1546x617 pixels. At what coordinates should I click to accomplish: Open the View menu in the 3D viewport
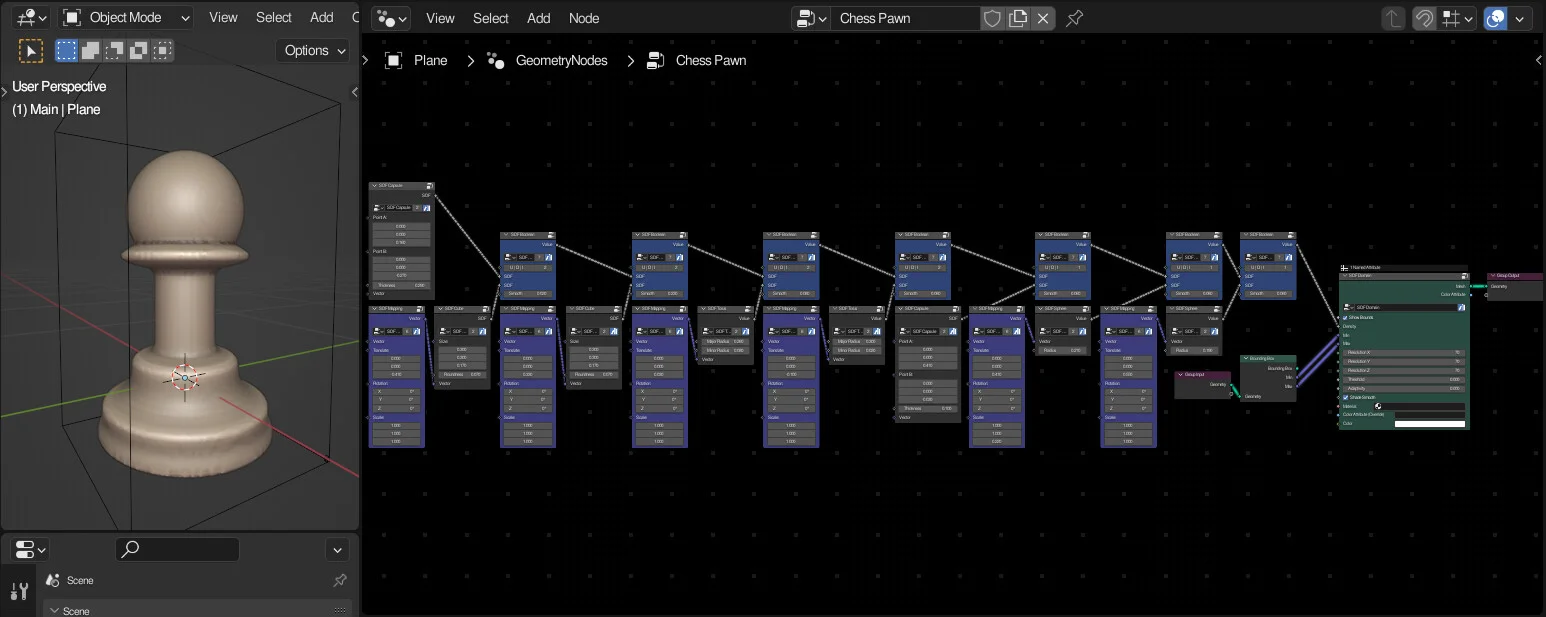pyautogui.click(x=222, y=17)
